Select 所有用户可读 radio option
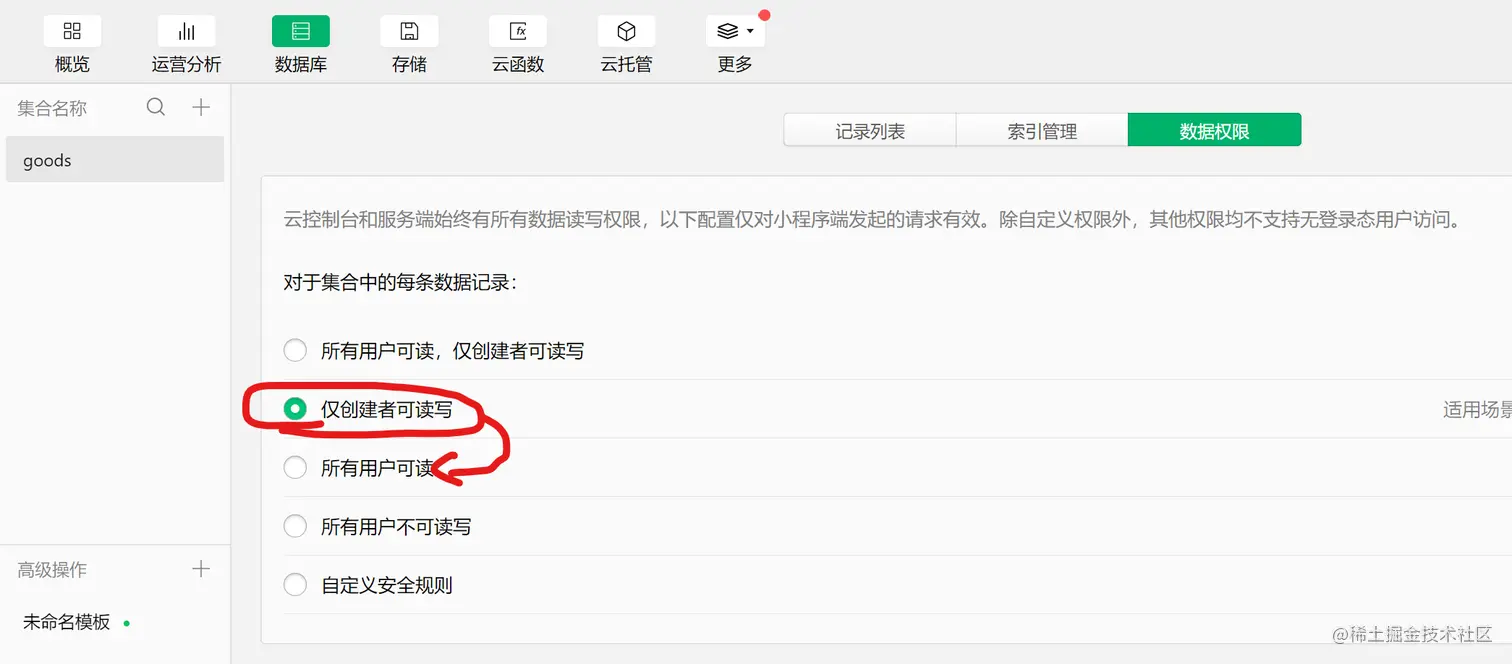Screen dimensions: 1512x664 tap(295, 468)
